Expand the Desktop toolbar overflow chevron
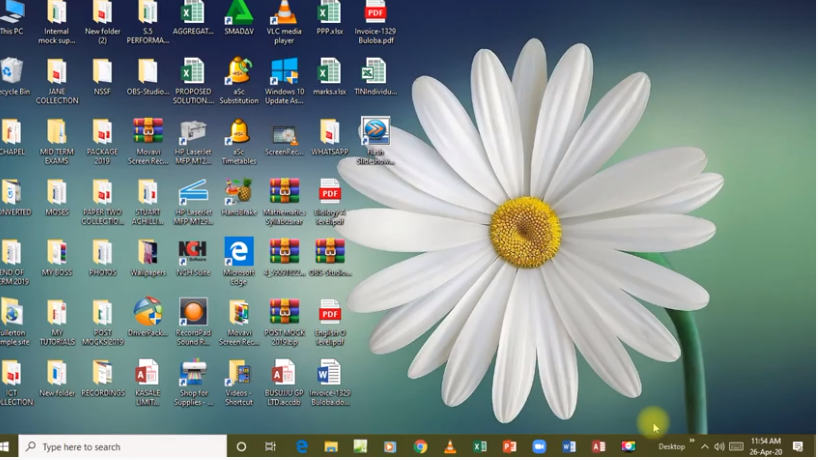The height and width of the screenshot is (460, 818). tap(691, 442)
